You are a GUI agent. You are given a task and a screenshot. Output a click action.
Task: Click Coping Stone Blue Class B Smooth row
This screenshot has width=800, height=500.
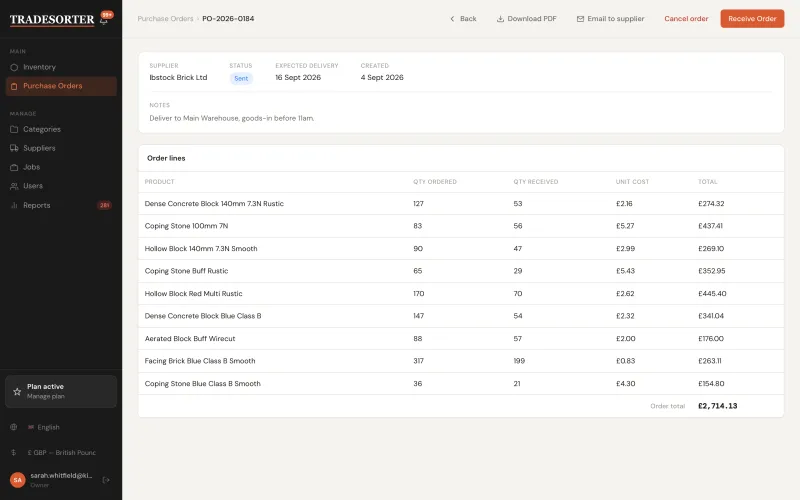(x=461, y=383)
